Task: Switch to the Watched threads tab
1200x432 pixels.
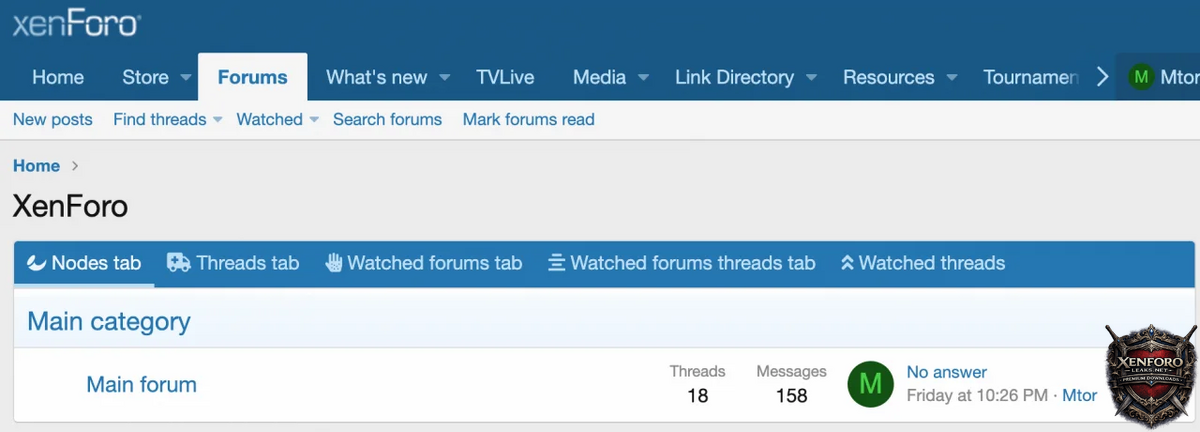Action: [922, 263]
